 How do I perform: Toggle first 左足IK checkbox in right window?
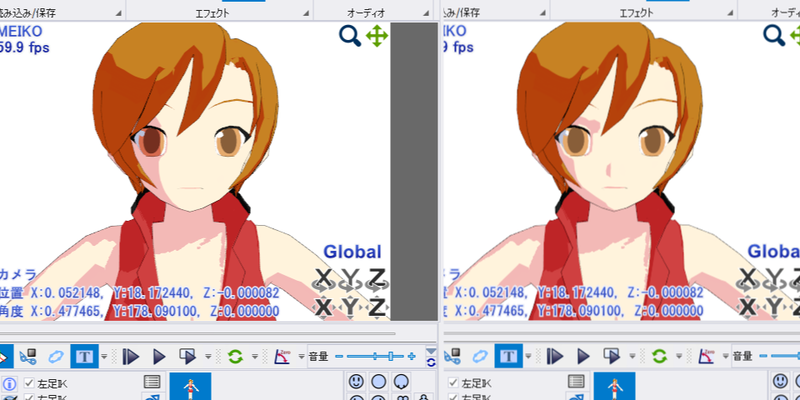453,383
